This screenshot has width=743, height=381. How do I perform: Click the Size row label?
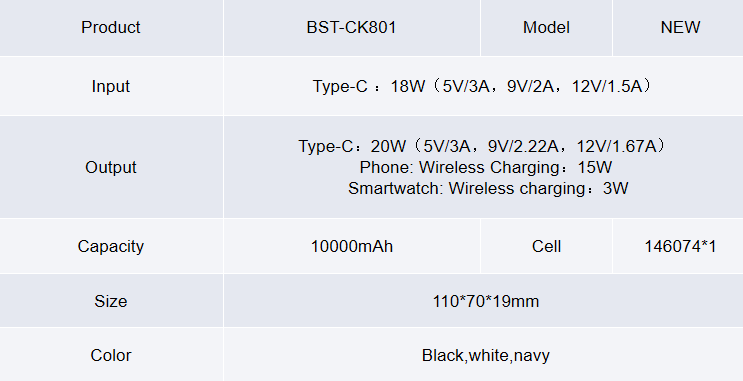[111, 301]
